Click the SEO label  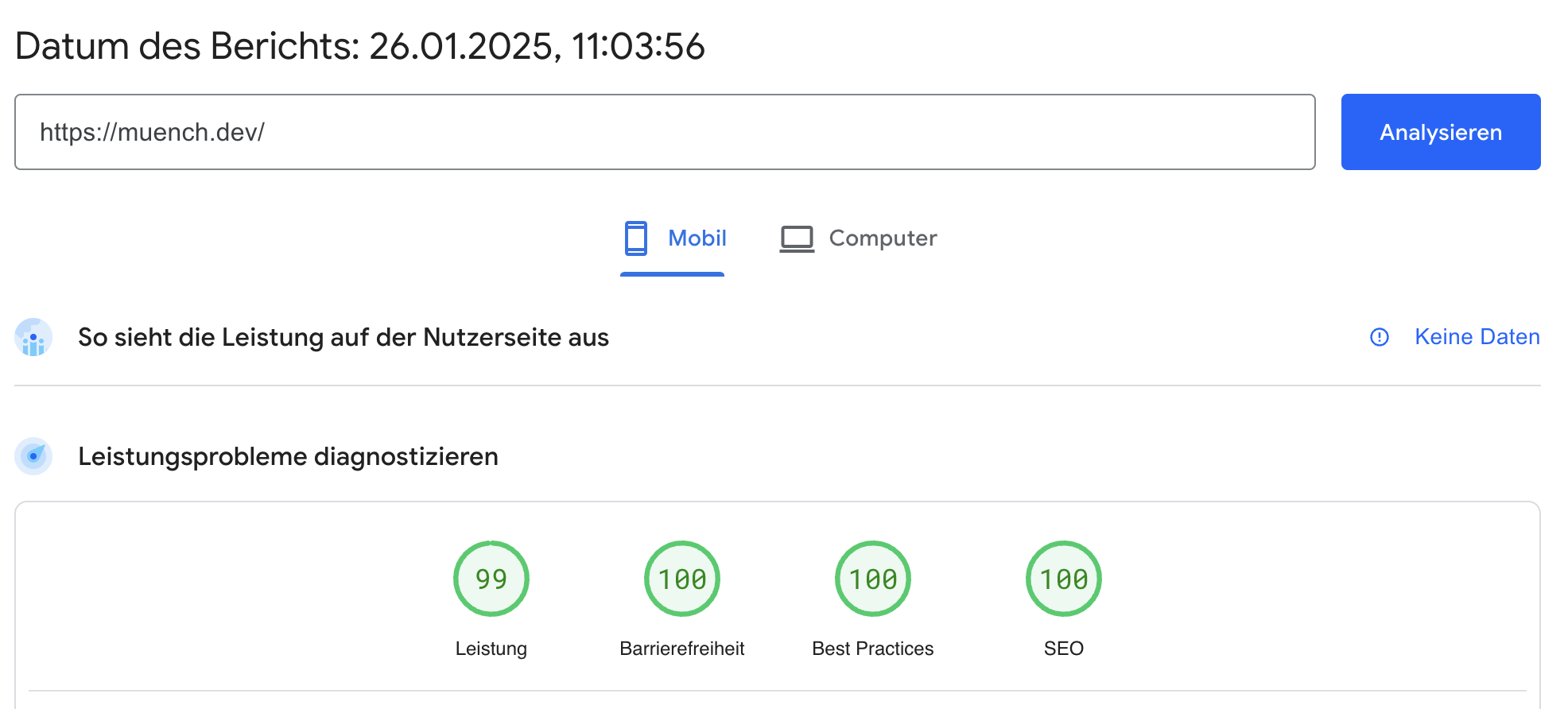pos(1064,649)
